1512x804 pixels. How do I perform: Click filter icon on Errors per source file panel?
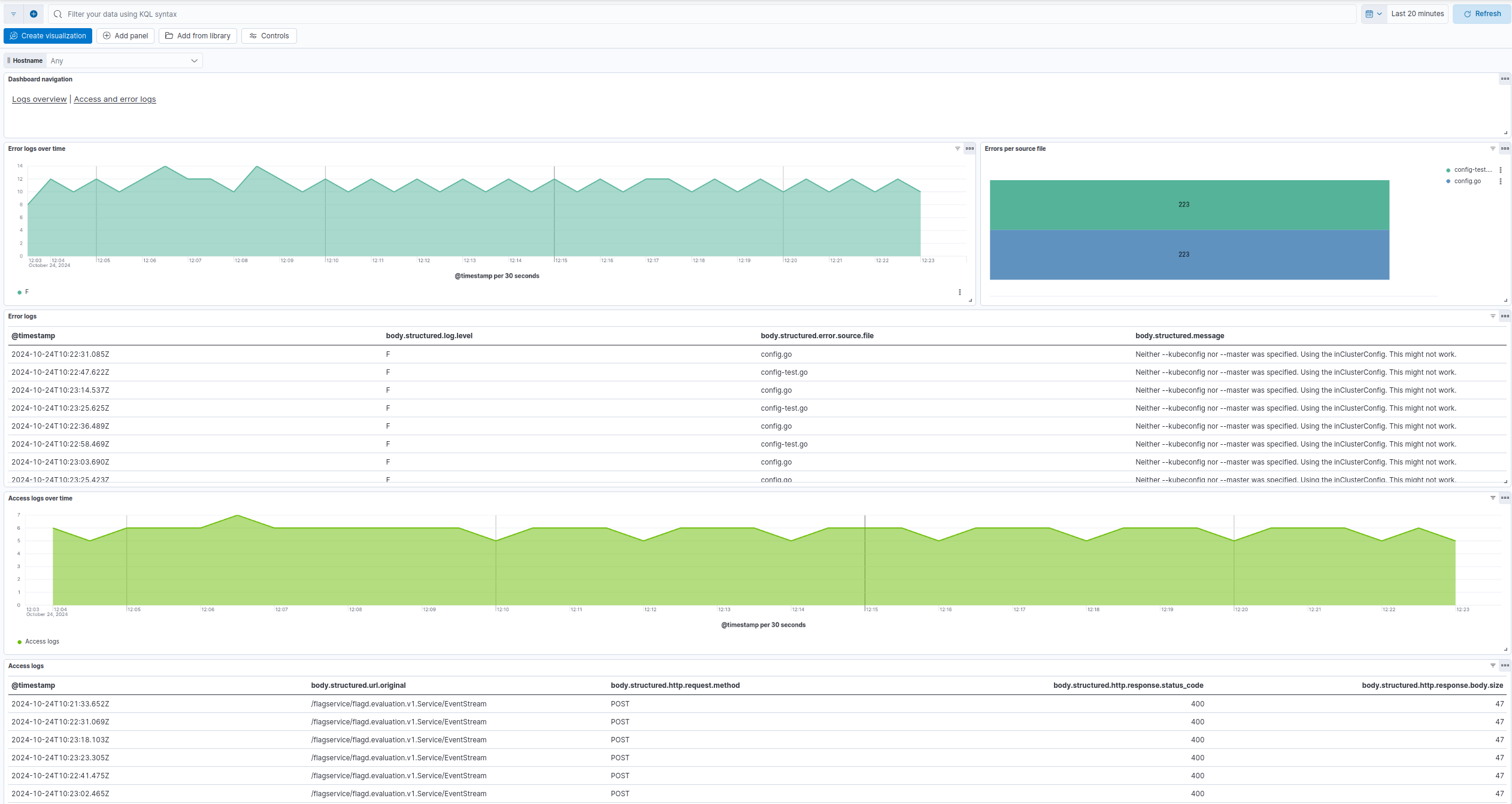1492,148
